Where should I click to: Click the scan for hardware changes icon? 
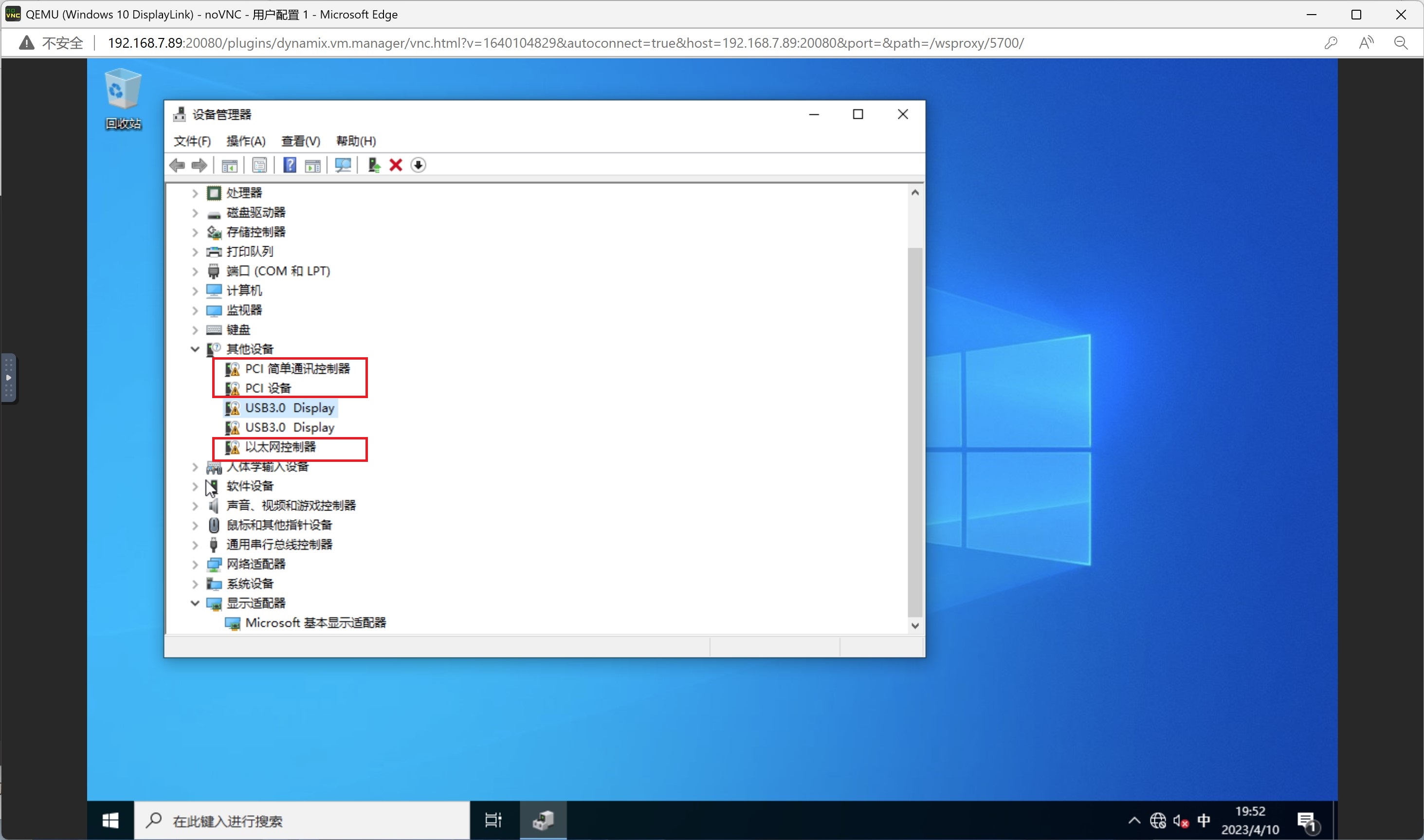click(343, 165)
